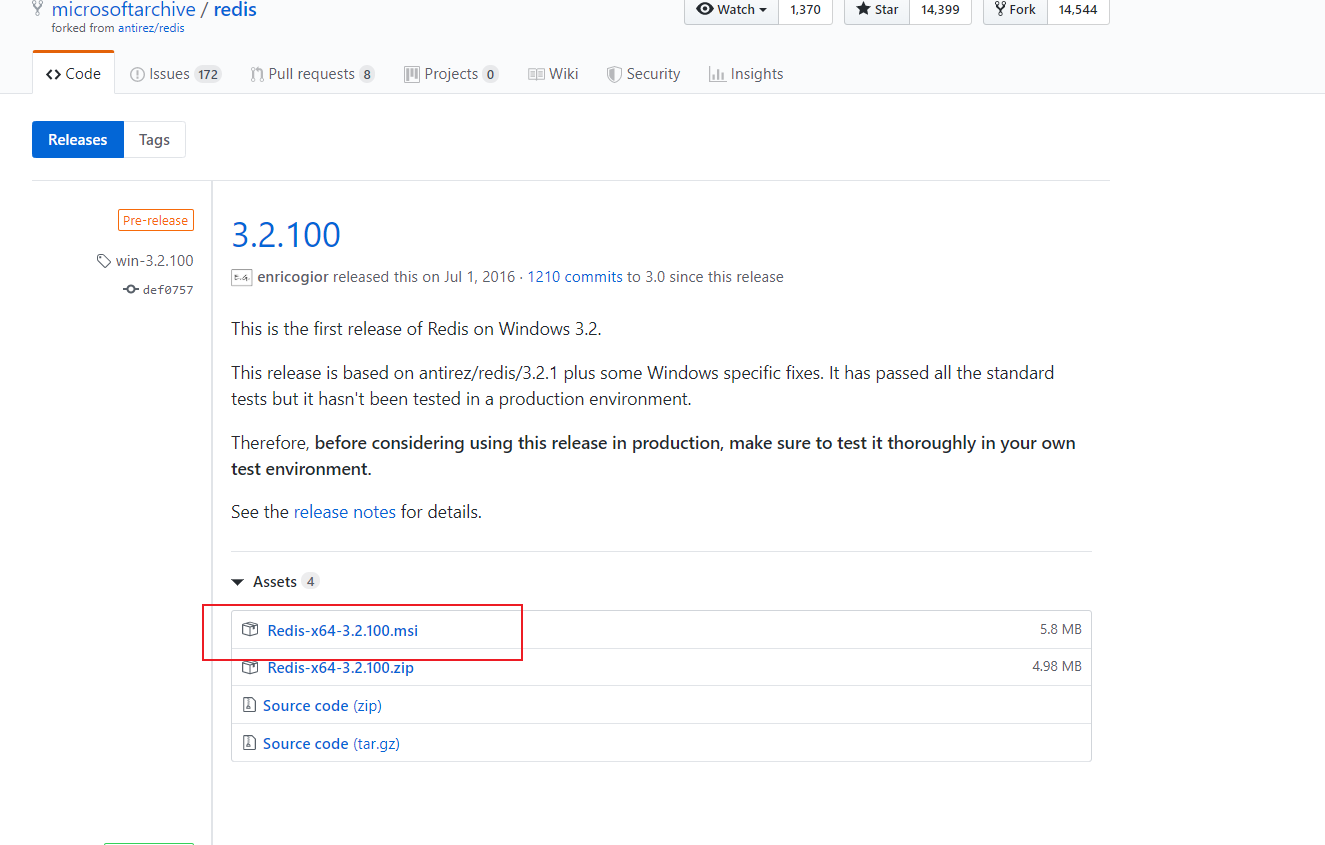This screenshot has height=845, width=1325.
Task: Click the tag icon next to win-3.2.100
Action: tap(104, 261)
